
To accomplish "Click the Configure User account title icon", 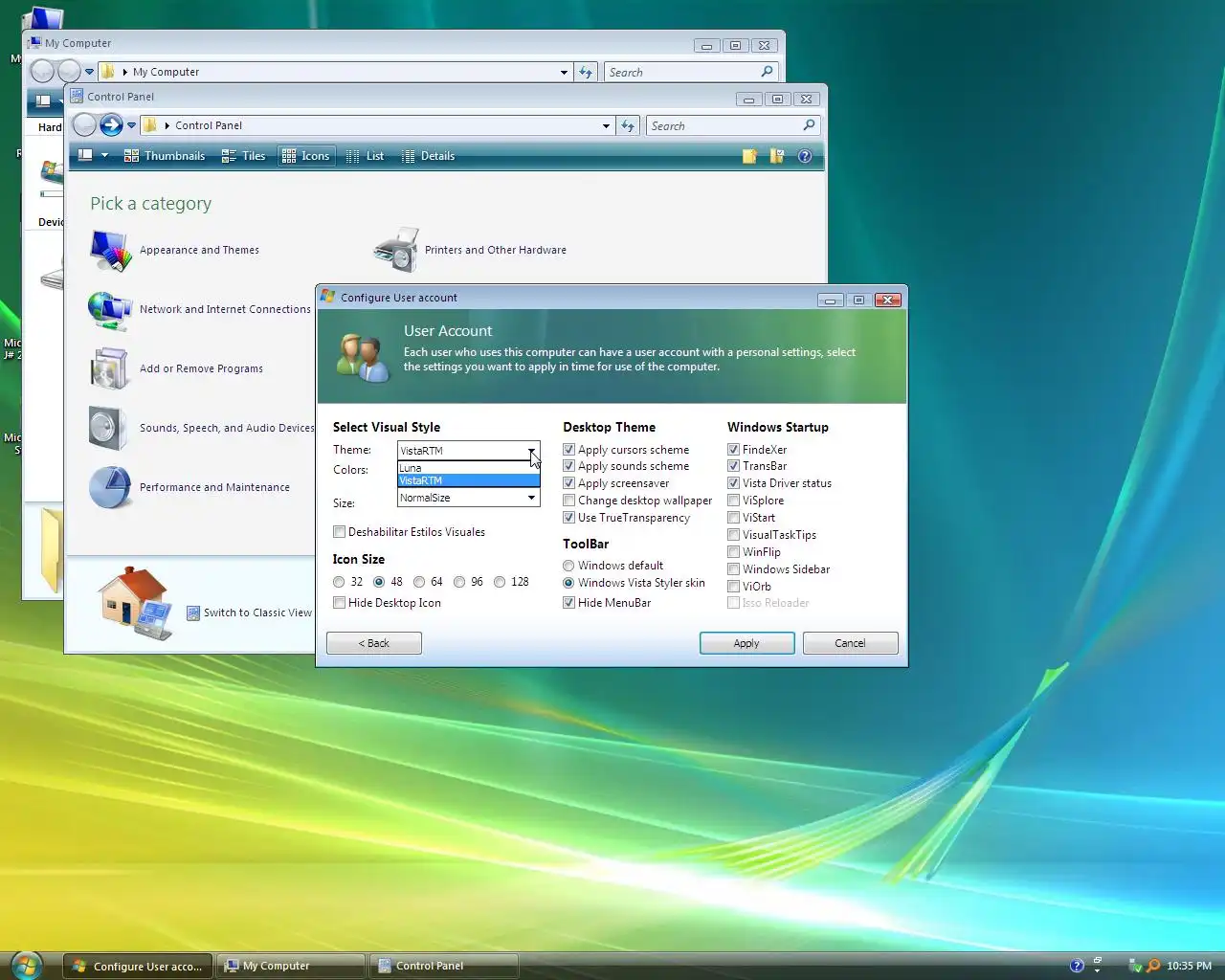I will pyautogui.click(x=327, y=297).
